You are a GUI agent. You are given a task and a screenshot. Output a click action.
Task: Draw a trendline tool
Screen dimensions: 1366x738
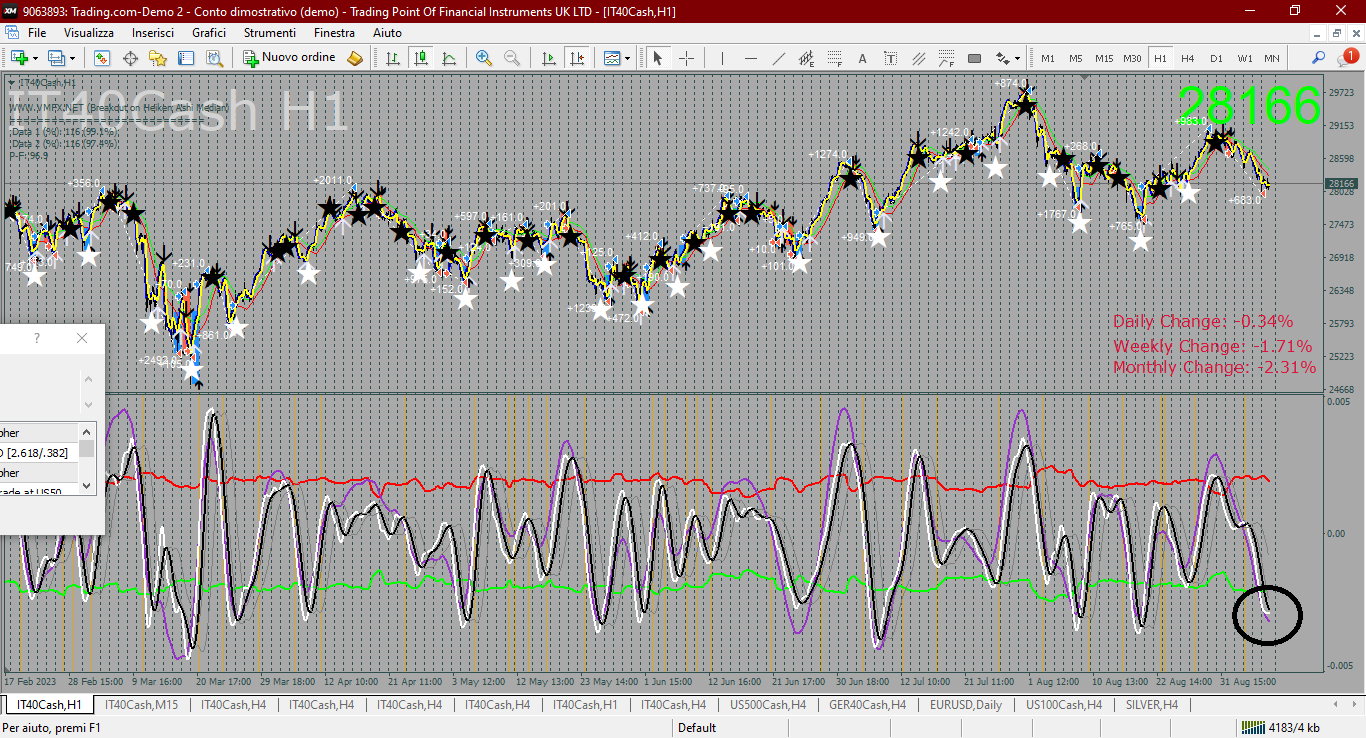778,58
